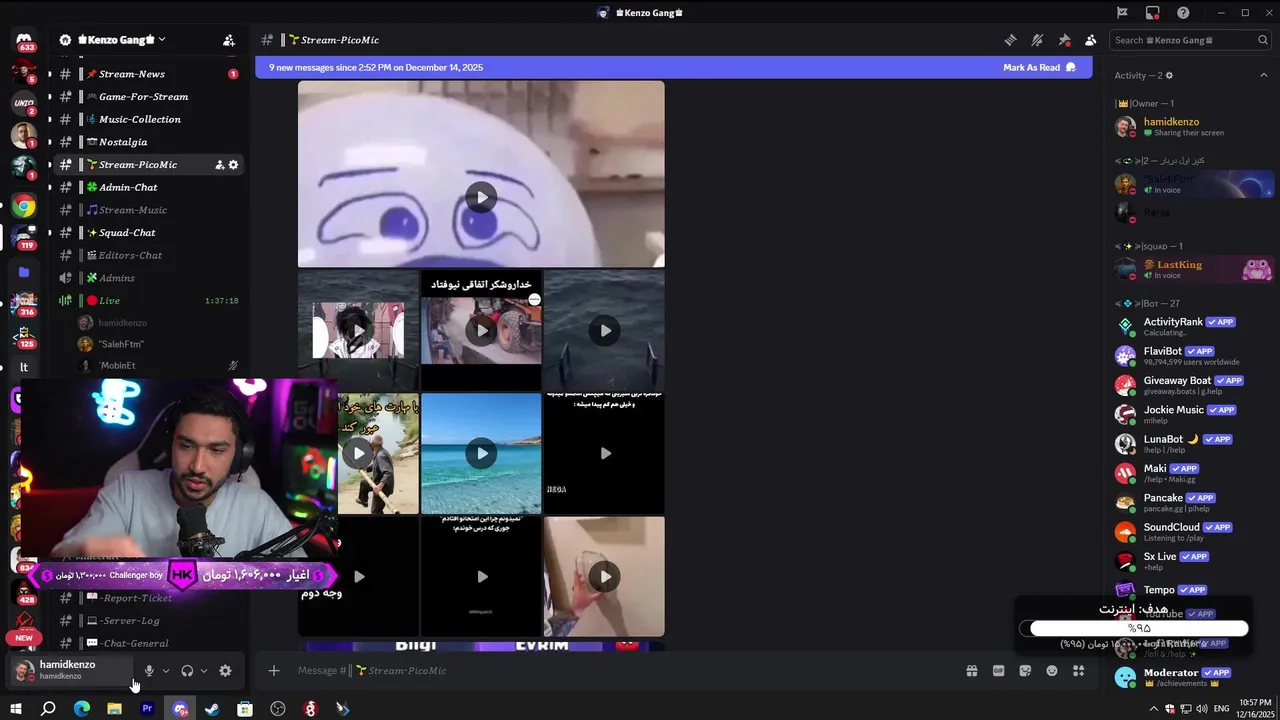Open the sticker picker icon
This screenshot has height=720, width=1280.
click(x=1025, y=671)
